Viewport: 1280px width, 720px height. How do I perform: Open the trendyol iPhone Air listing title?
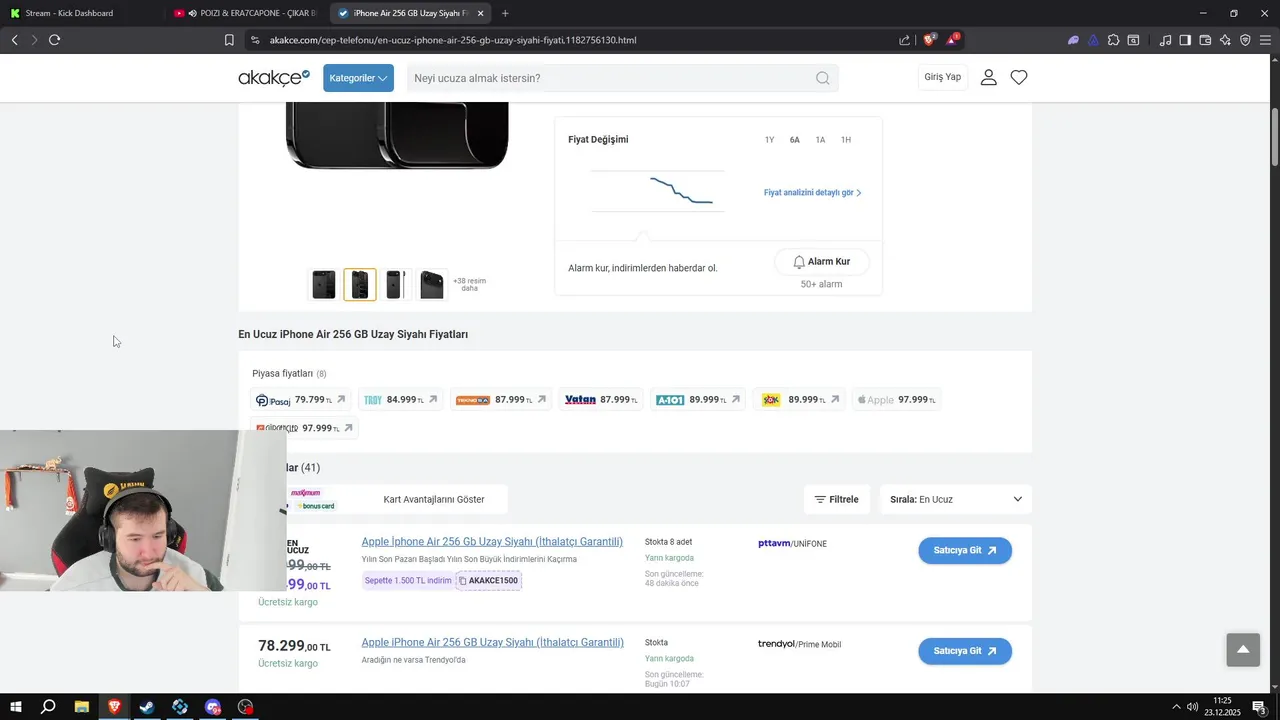tap(493, 643)
